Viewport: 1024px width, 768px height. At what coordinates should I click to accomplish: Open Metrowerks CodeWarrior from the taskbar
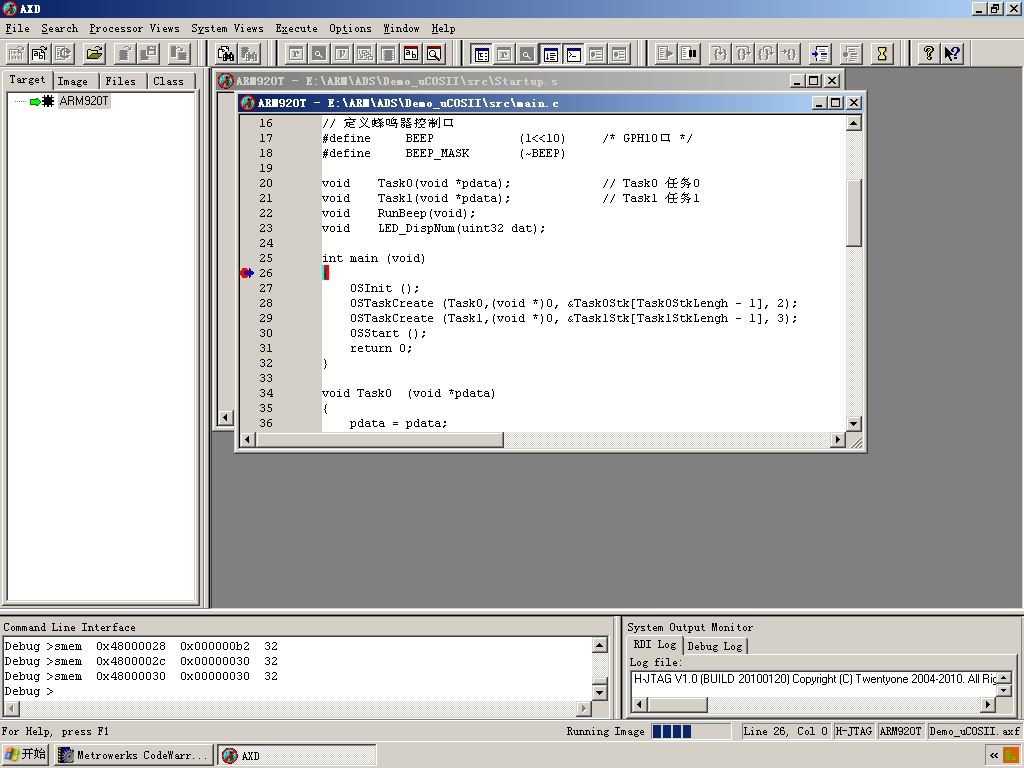coord(134,755)
